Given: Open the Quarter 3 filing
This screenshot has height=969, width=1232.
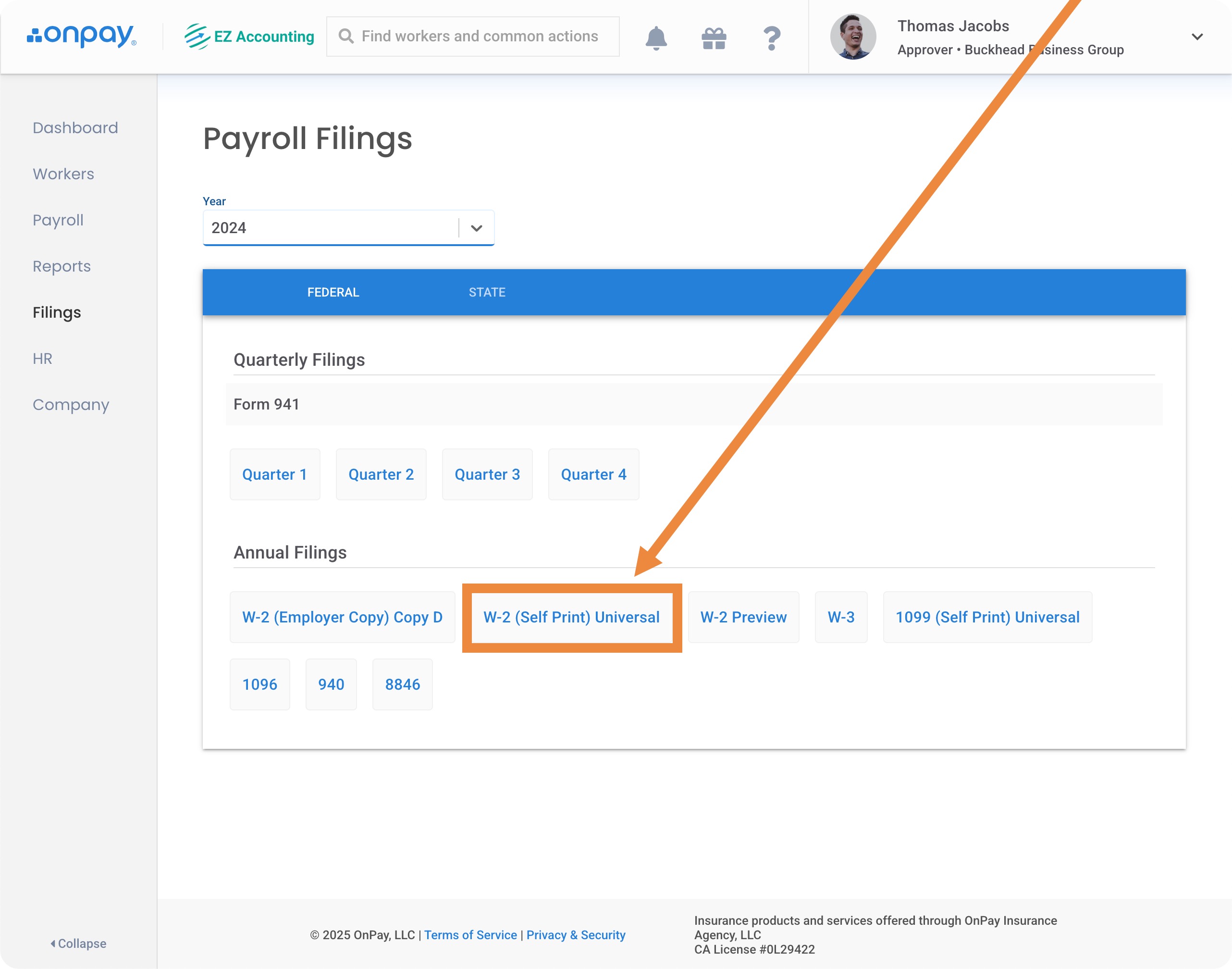Looking at the screenshot, I should point(487,474).
